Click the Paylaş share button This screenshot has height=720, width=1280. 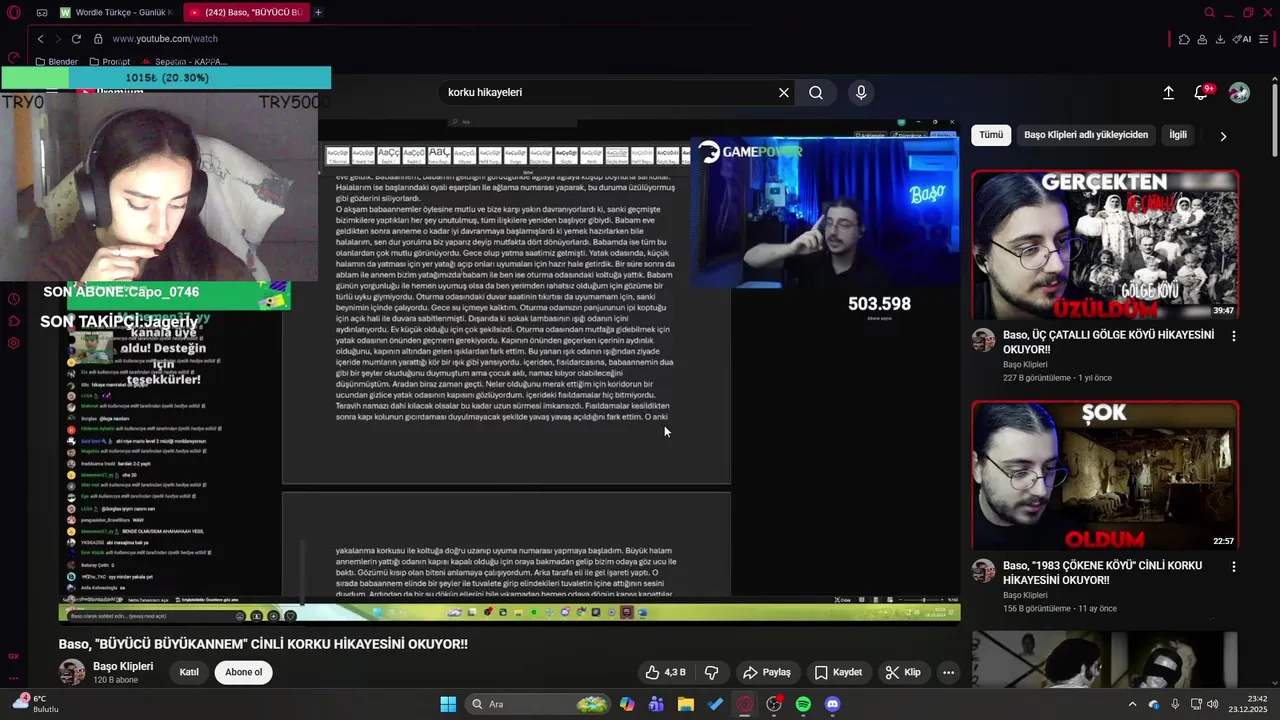coord(767,672)
